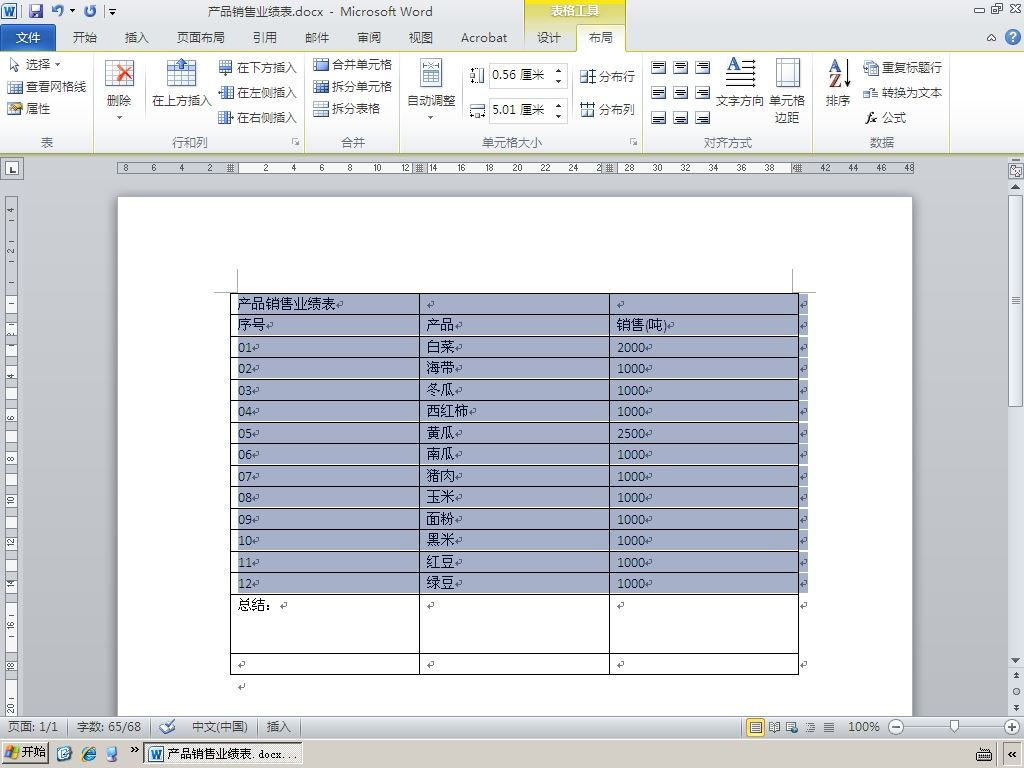Click the row height input field 0.56 厘米
Image resolution: width=1024 pixels, height=768 pixels.
point(520,75)
